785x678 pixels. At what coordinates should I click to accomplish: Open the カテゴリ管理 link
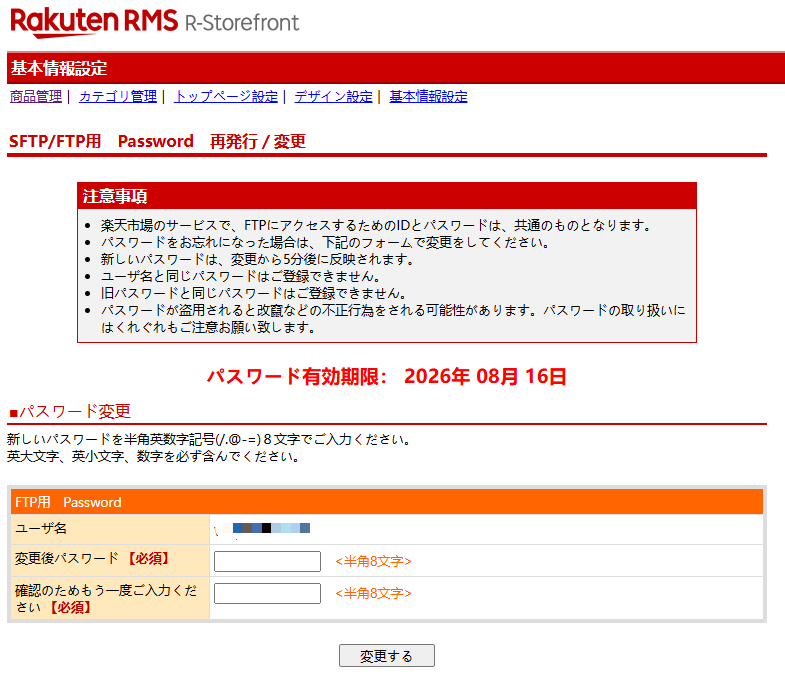pyautogui.click(x=118, y=96)
